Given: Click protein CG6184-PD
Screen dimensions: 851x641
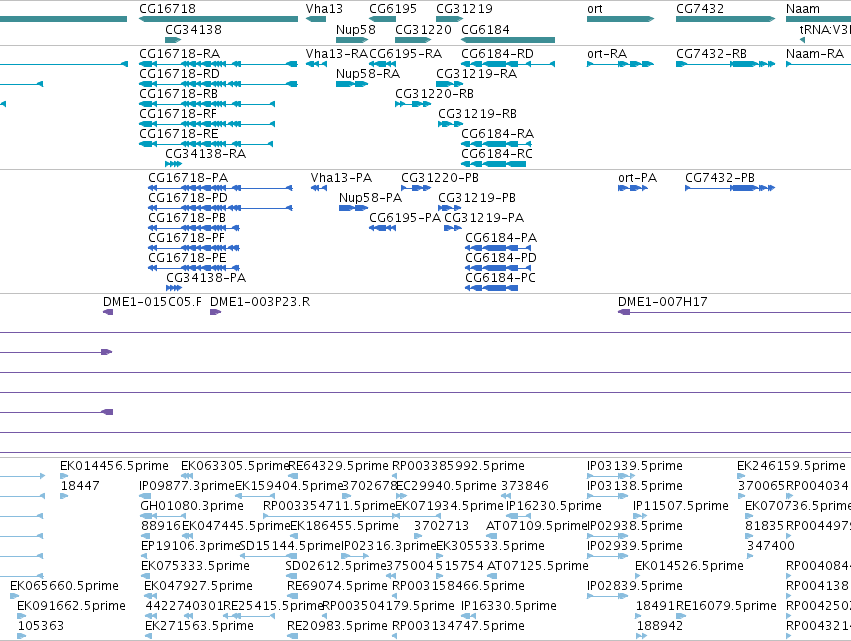Looking at the screenshot, I should click(501, 258).
